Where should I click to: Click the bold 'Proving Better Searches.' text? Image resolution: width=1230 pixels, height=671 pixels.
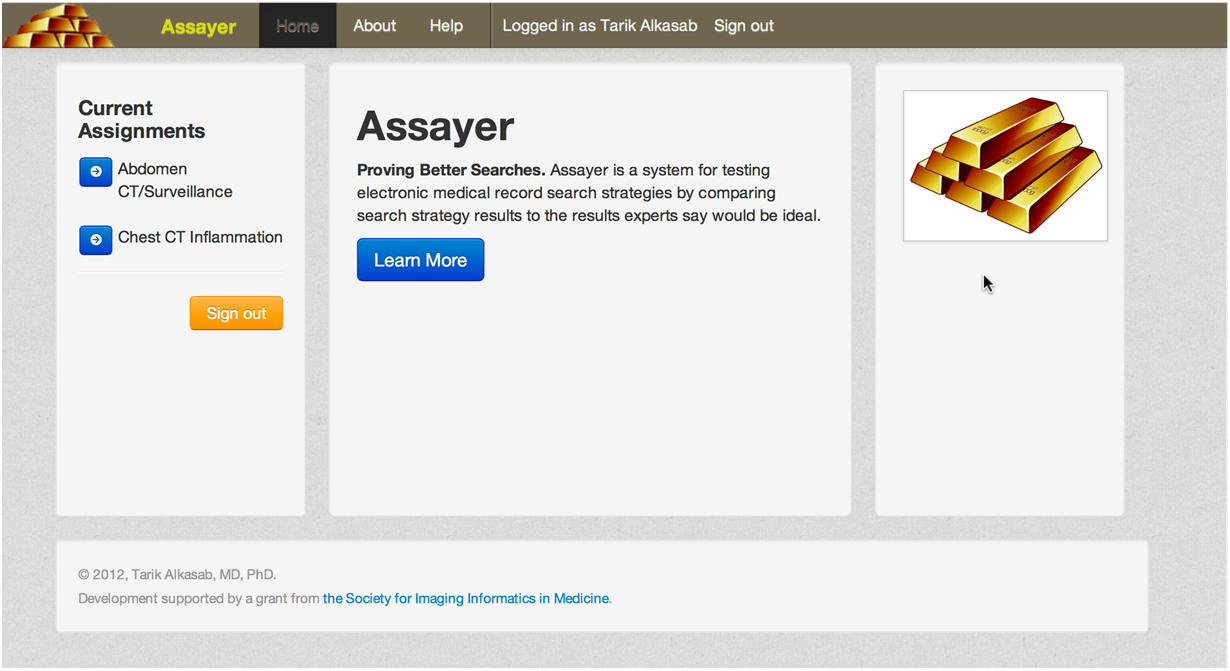(451, 170)
